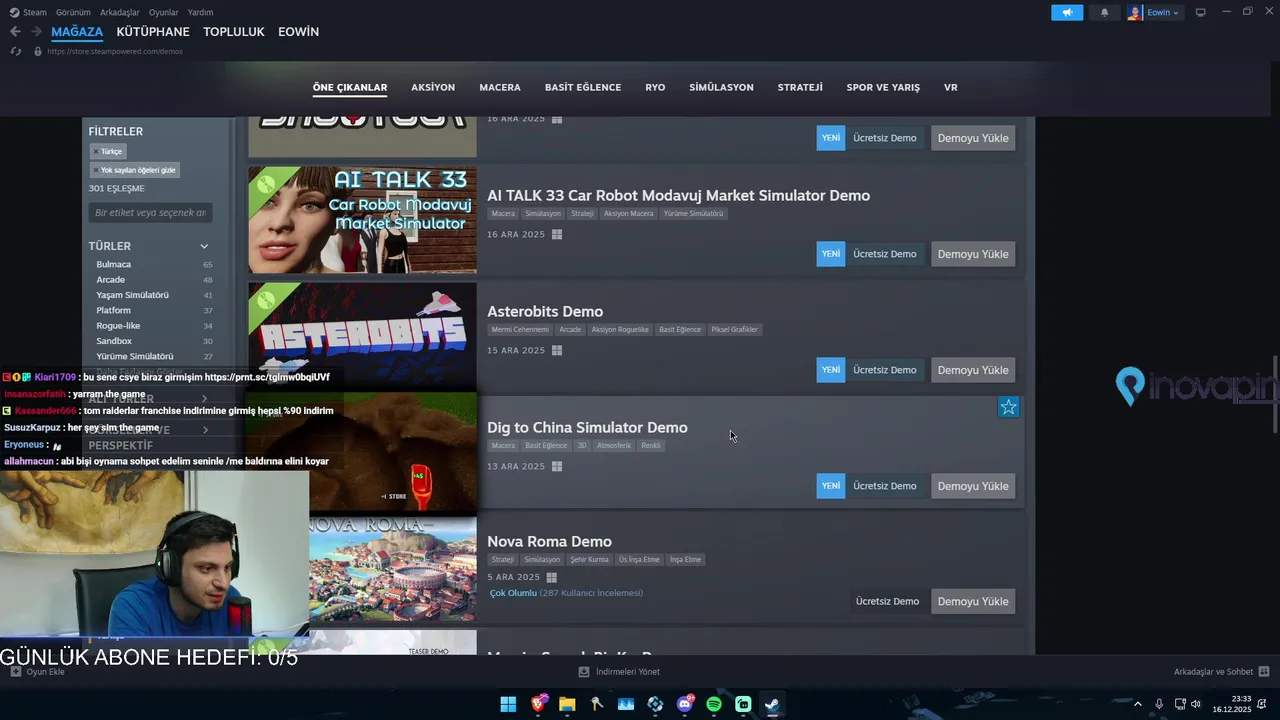Open the Görünüm menu
1280x720 pixels.
73,12
